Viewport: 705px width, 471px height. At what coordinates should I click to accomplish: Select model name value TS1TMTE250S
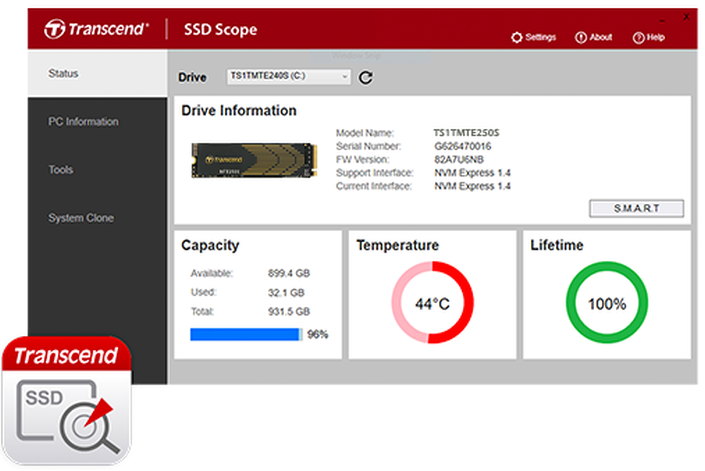(466, 133)
